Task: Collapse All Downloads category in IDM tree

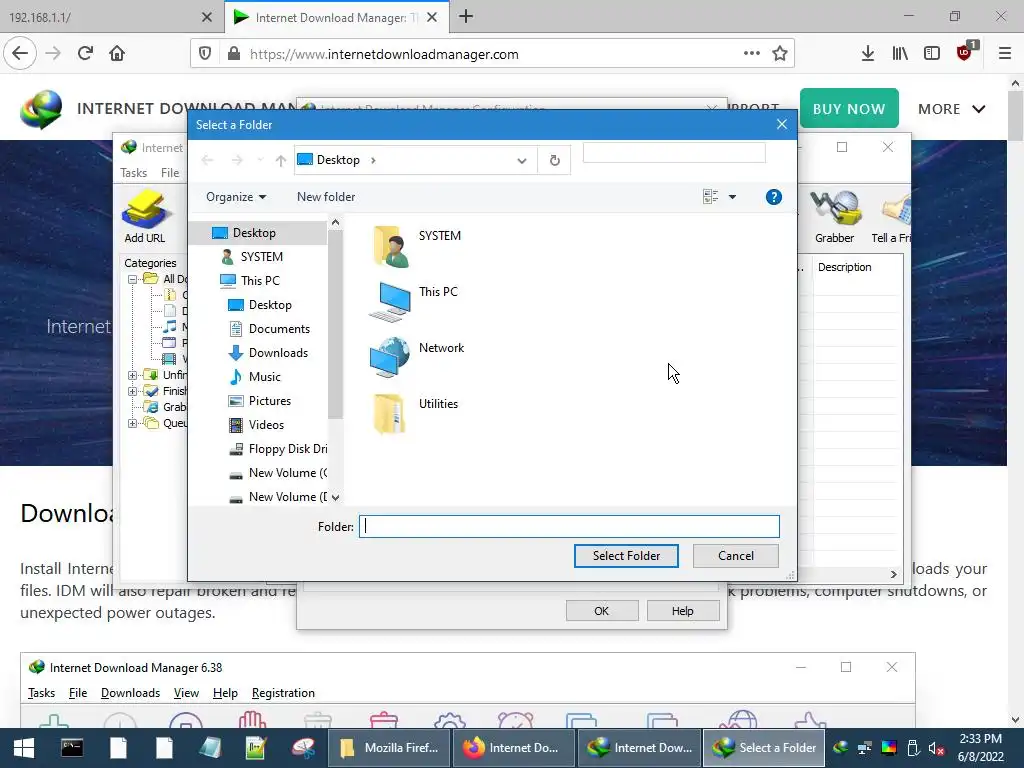Action: point(133,279)
